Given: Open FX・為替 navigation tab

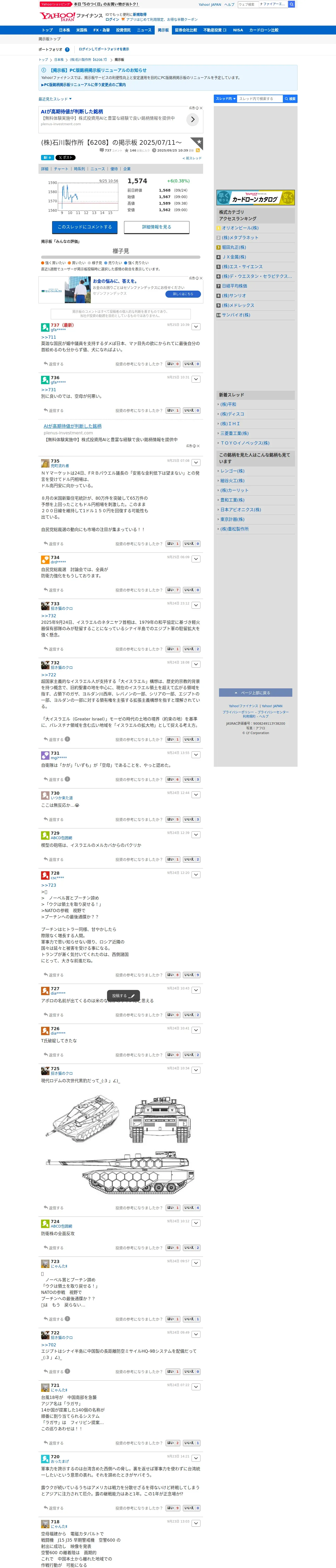Looking at the screenshot, I should [x=101, y=30].
